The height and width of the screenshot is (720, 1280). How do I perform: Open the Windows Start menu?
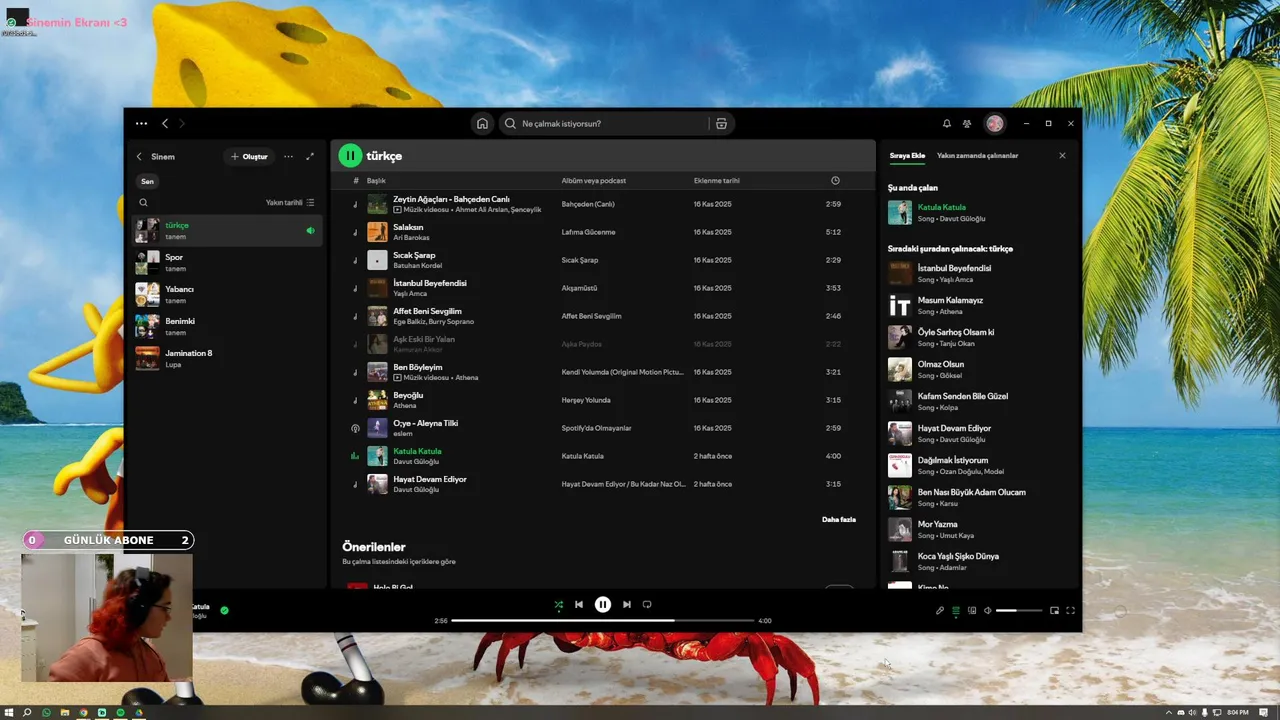click(x=9, y=712)
